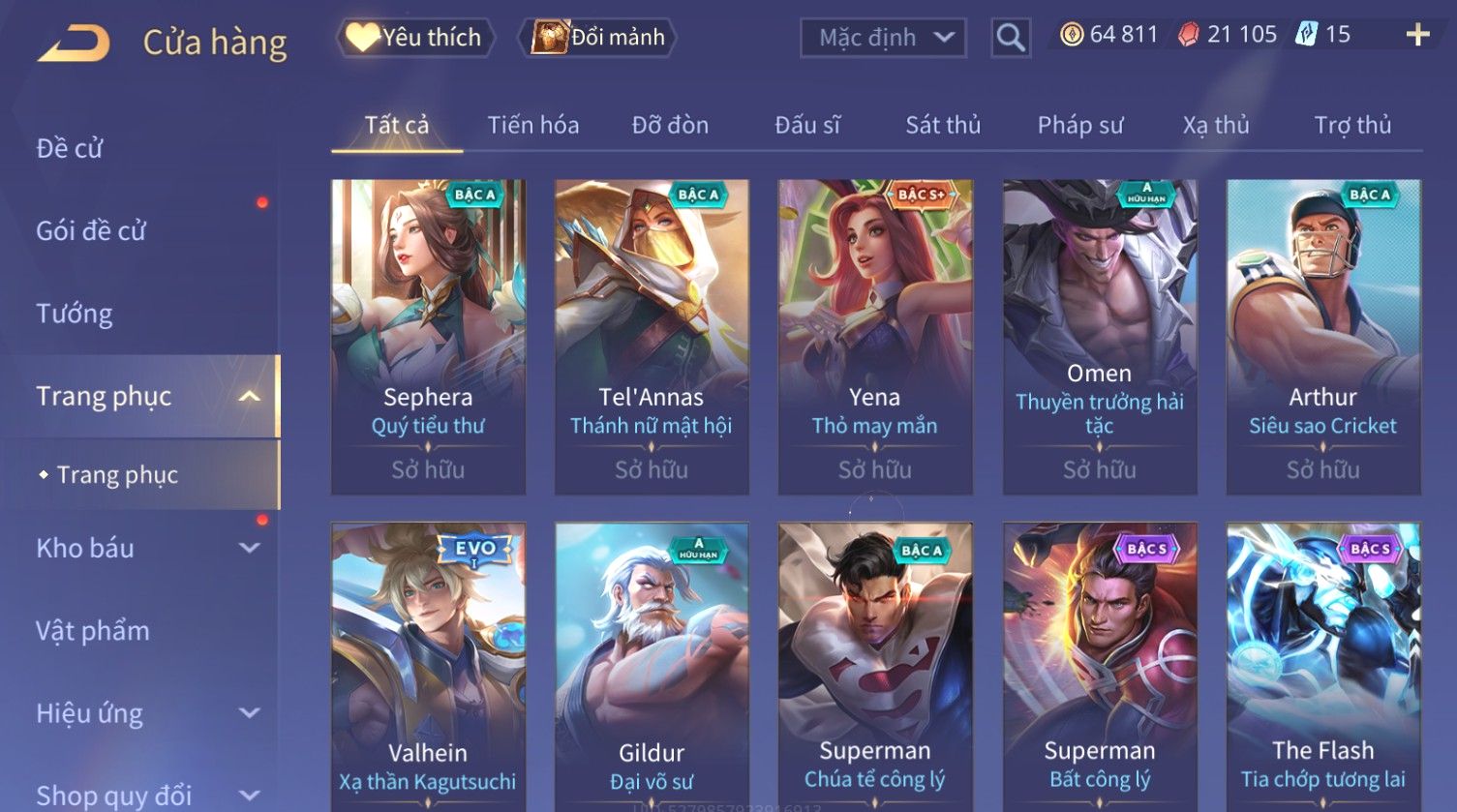Select the Trang phục sub-item
This screenshot has width=1457, height=812.
(x=117, y=475)
